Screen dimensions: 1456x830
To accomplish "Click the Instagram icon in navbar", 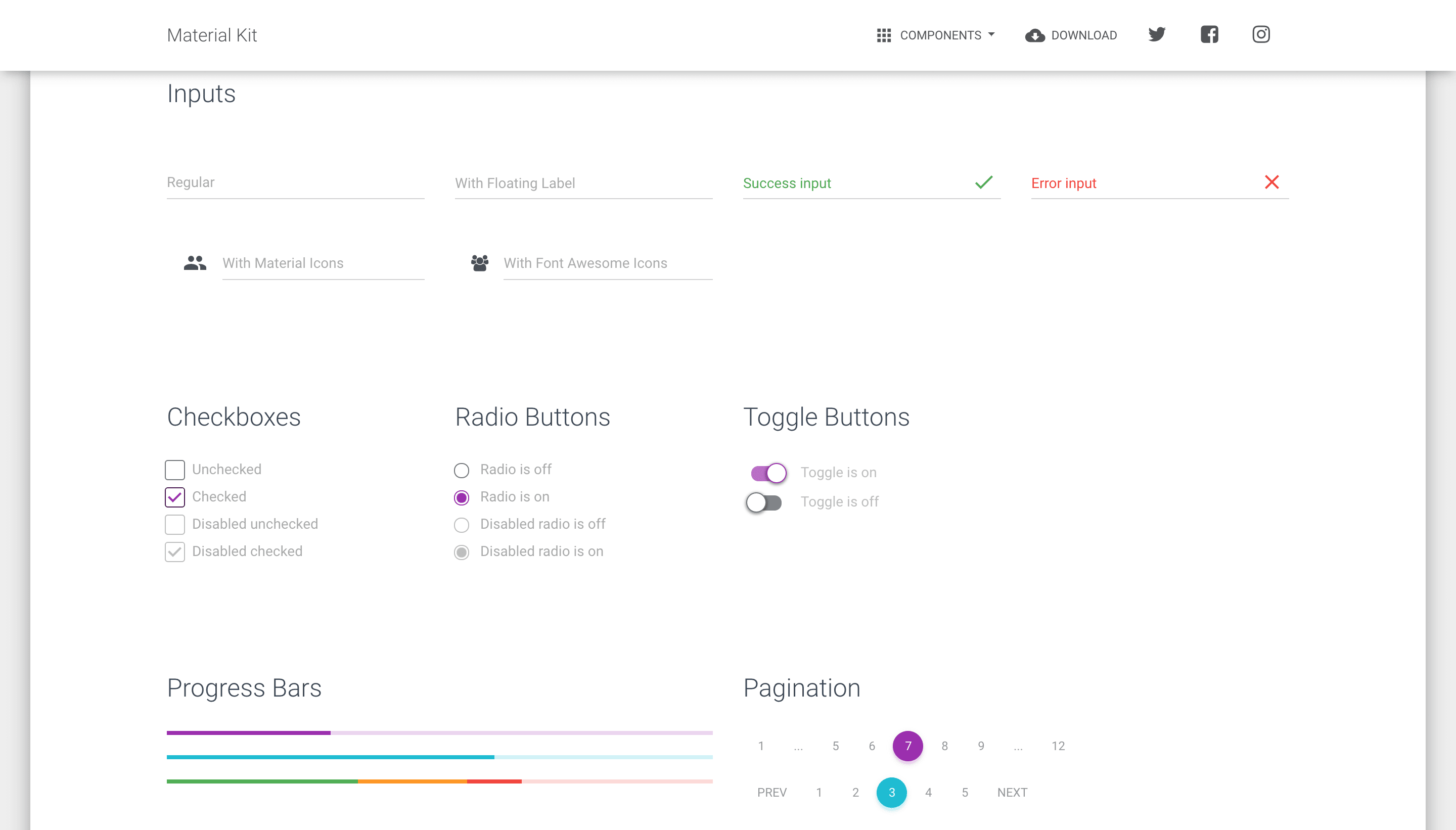I will pyautogui.click(x=1260, y=35).
